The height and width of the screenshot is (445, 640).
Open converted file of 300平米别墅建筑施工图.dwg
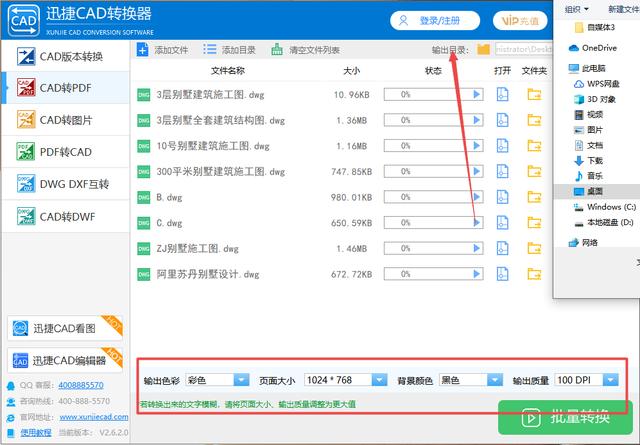tap(502, 171)
